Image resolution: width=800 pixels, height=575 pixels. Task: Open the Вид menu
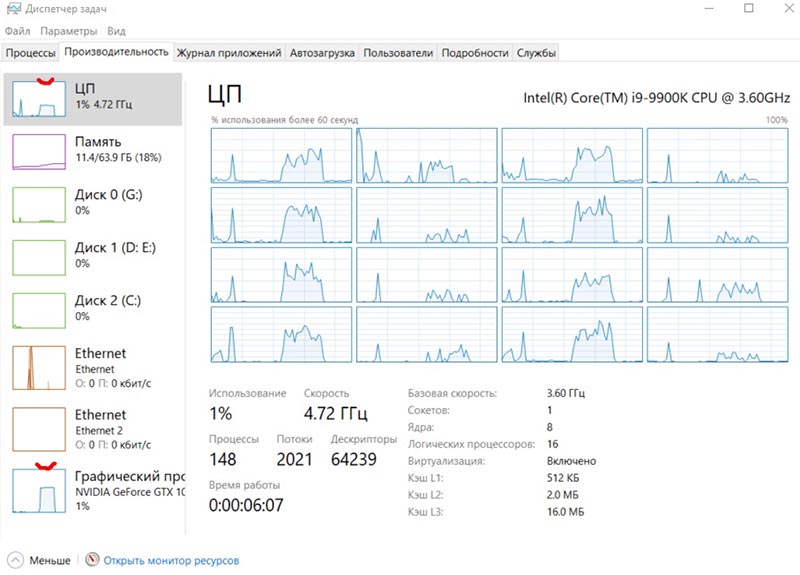point(116,31)
